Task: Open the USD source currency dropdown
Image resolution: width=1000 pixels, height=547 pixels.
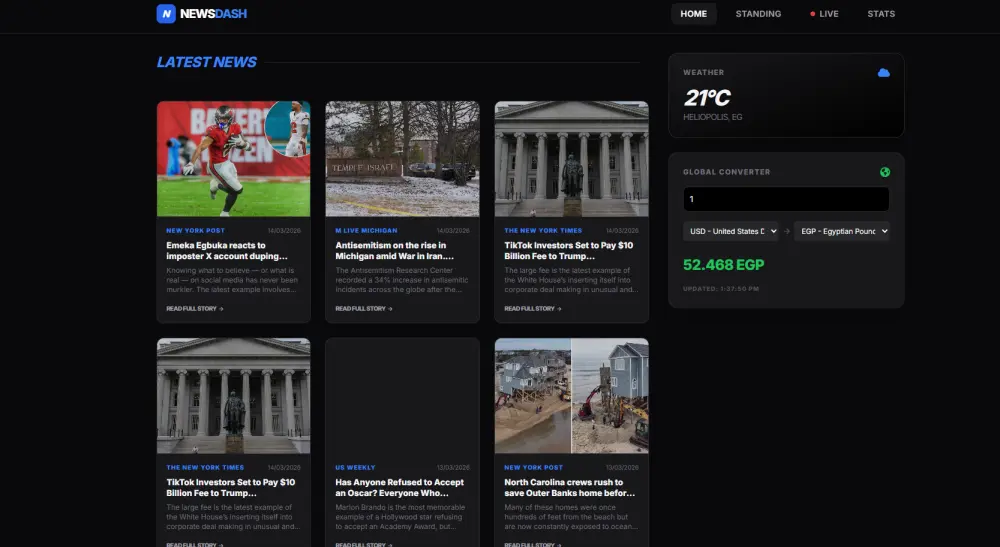Action: point(730,231)
